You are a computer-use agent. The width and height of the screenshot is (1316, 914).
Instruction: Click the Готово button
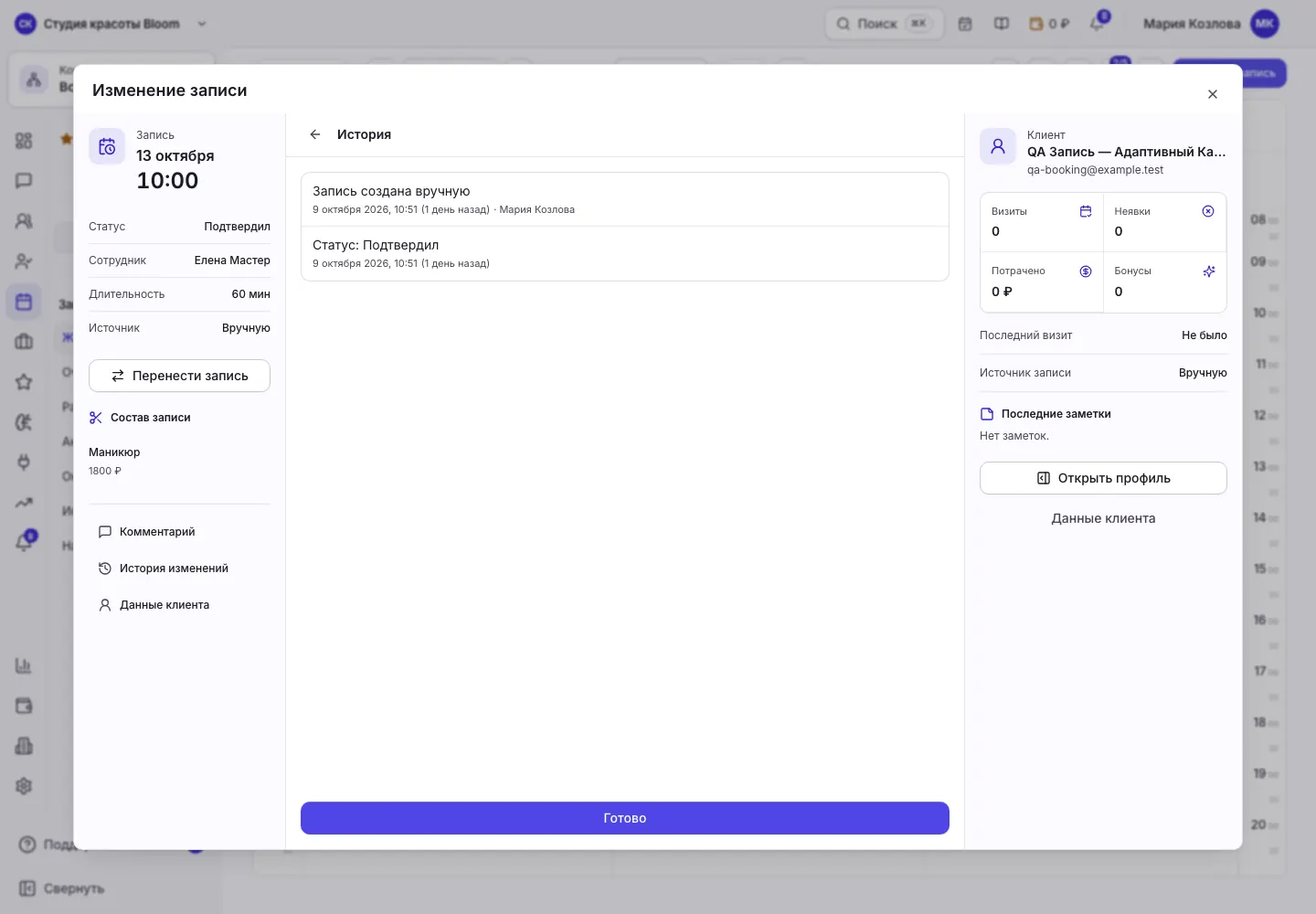[x=625, y=818]
